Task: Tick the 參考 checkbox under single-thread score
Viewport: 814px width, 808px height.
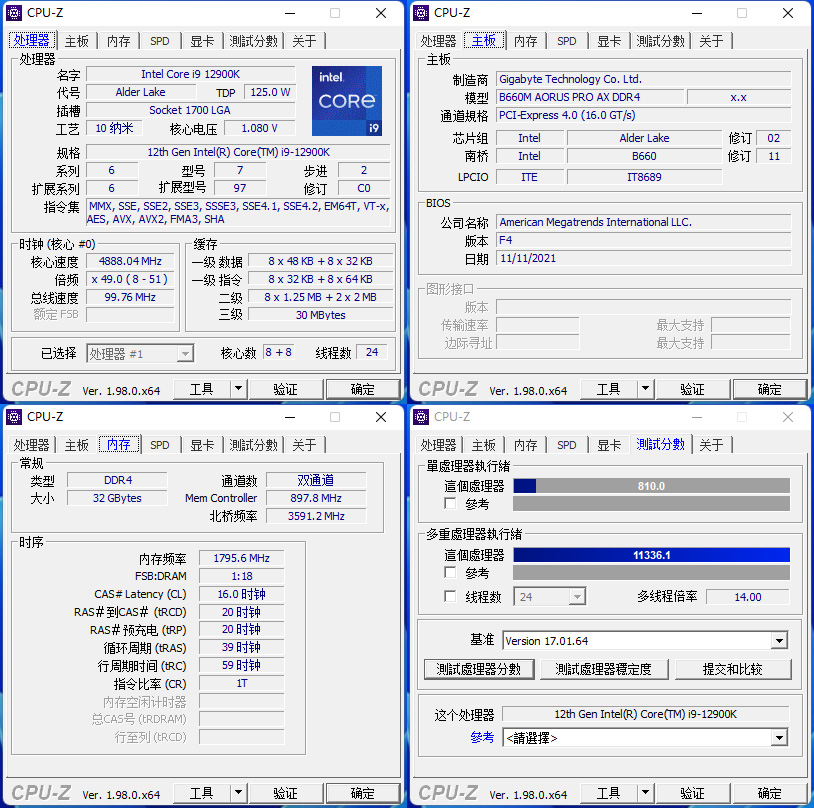Action: tap(450, 503)
